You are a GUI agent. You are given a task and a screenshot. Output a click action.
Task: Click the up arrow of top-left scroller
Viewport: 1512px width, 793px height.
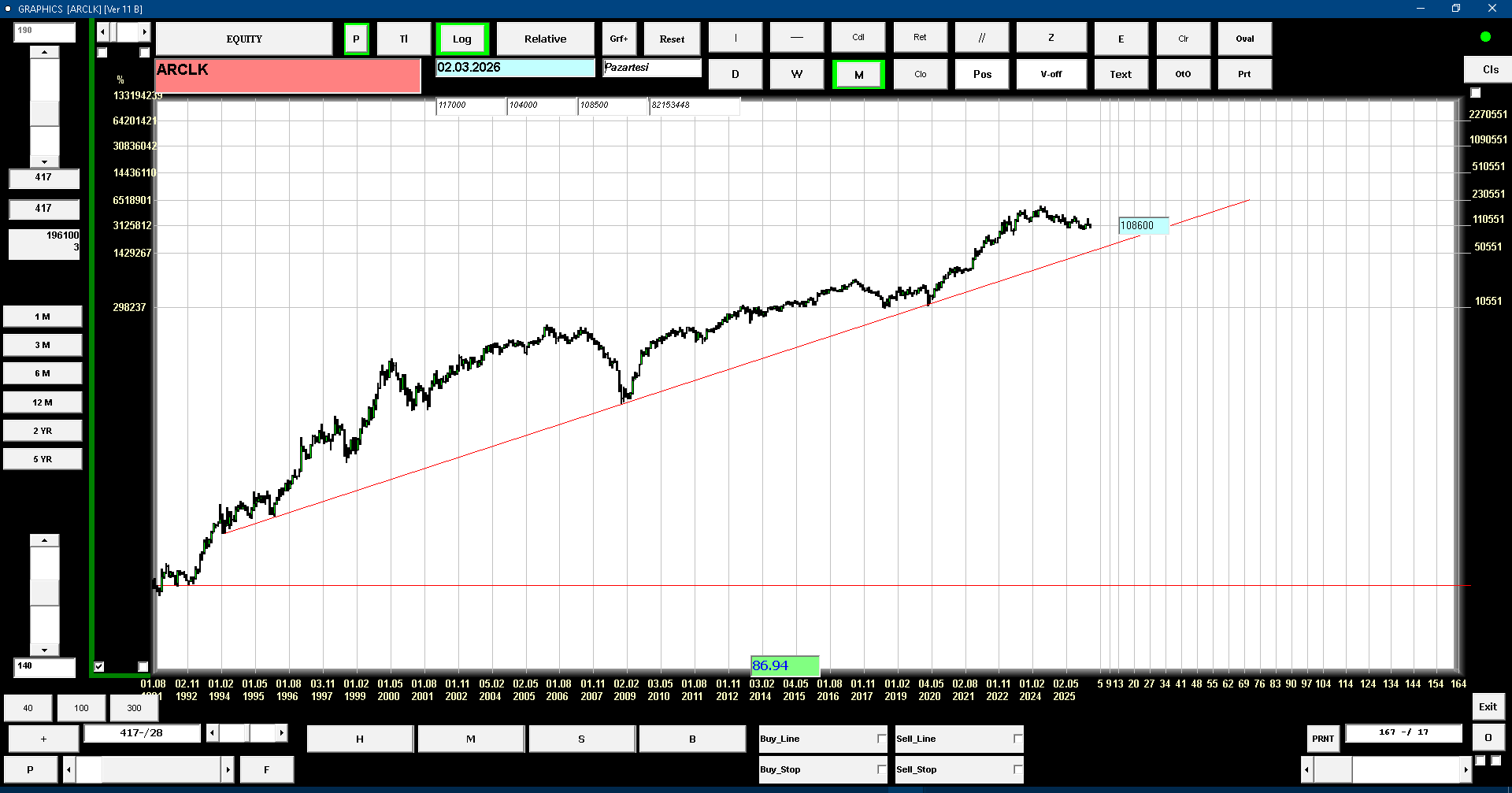[45, 52]
